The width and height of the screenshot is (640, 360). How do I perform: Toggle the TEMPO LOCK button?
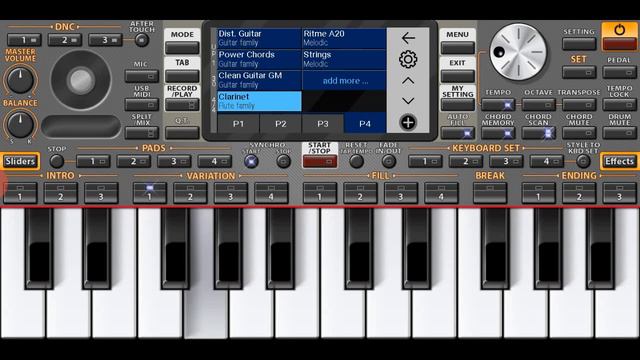619,104
